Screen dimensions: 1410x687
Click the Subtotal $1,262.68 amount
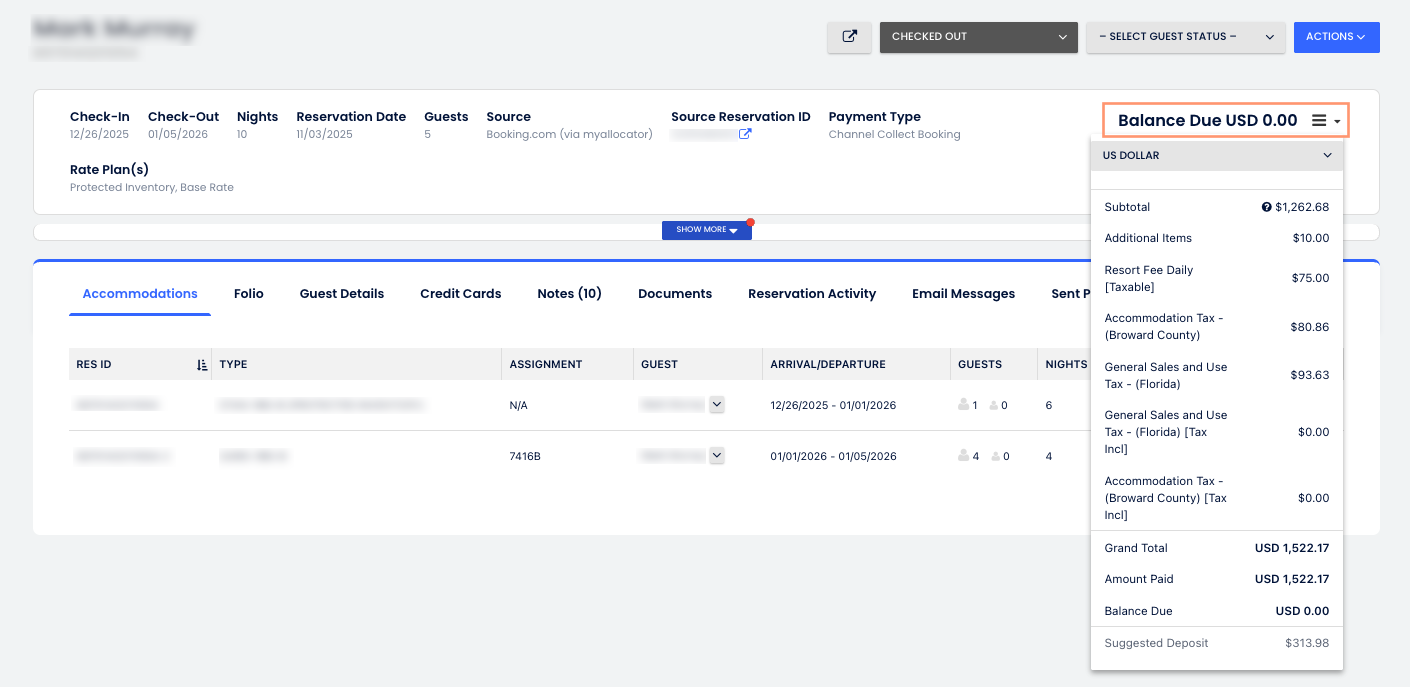tap(1302, 208)
